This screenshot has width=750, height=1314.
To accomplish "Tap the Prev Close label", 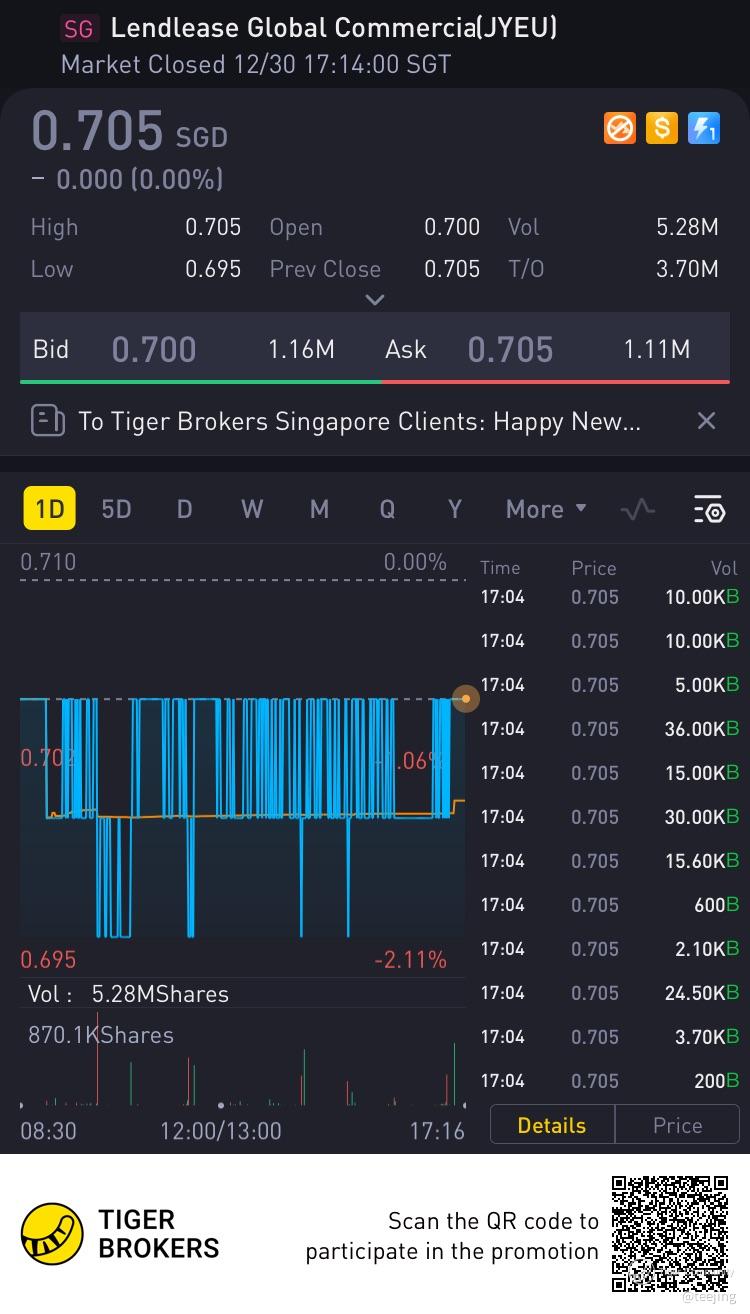I will [325, 269].
